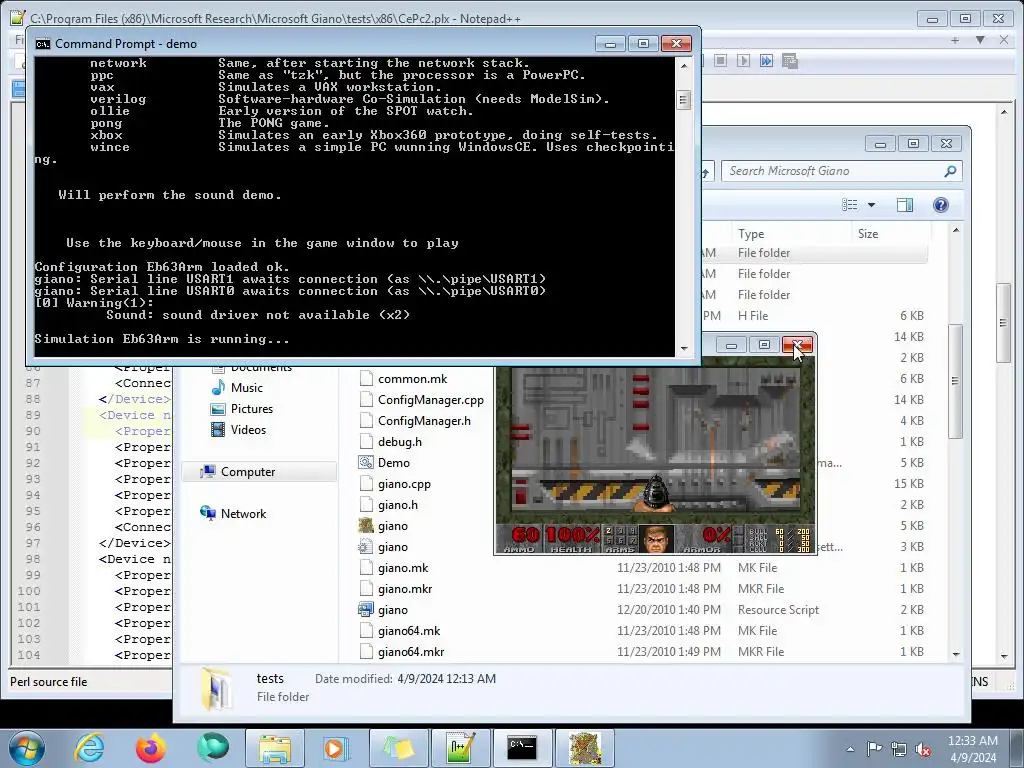Click the up arrow of Command Prompt scrollbar

[684, 65]
